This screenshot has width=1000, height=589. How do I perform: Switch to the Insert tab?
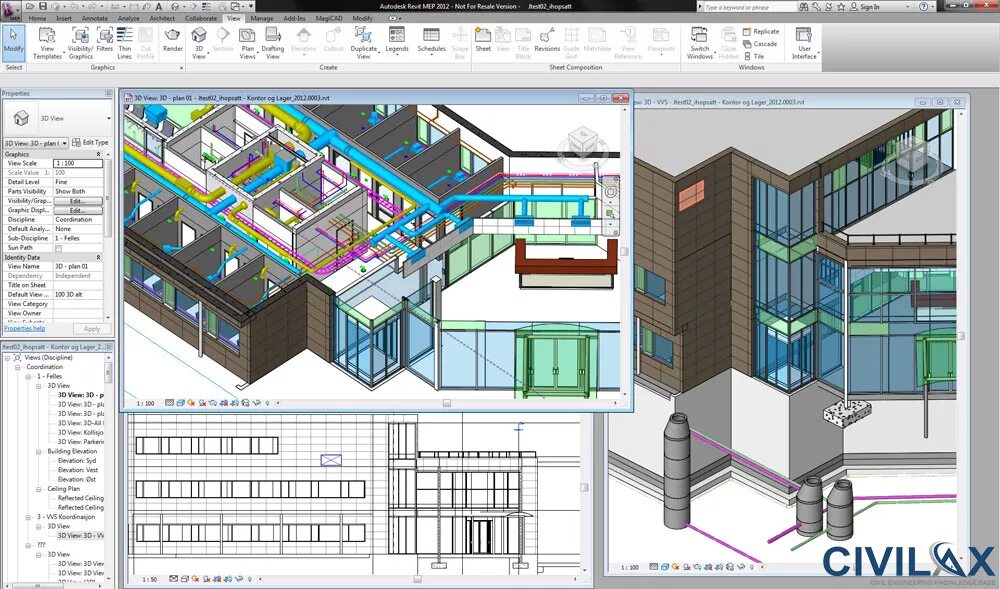(64, 18)
